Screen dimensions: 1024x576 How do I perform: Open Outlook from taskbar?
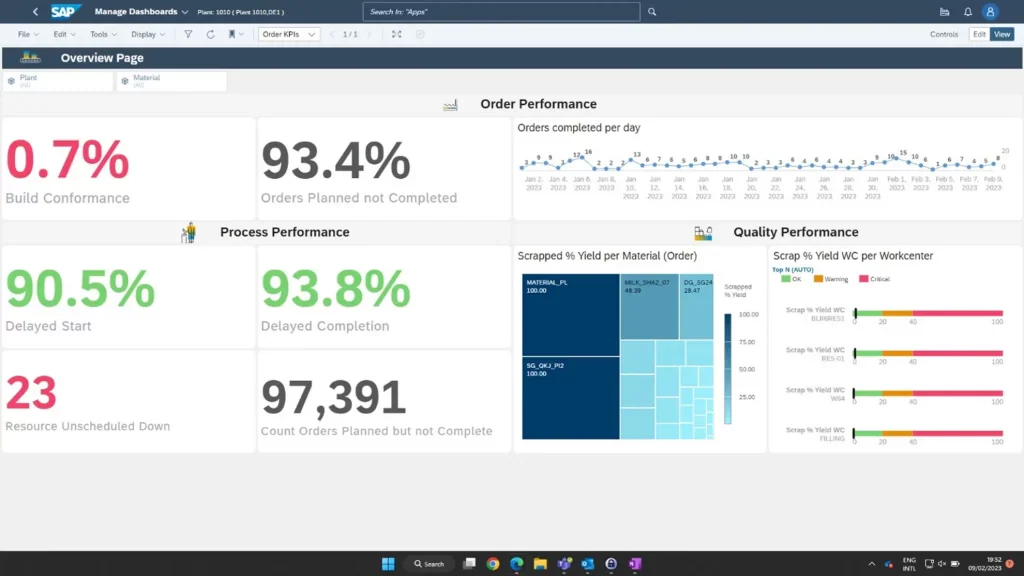pyautogui.click(x=588, y=564)
